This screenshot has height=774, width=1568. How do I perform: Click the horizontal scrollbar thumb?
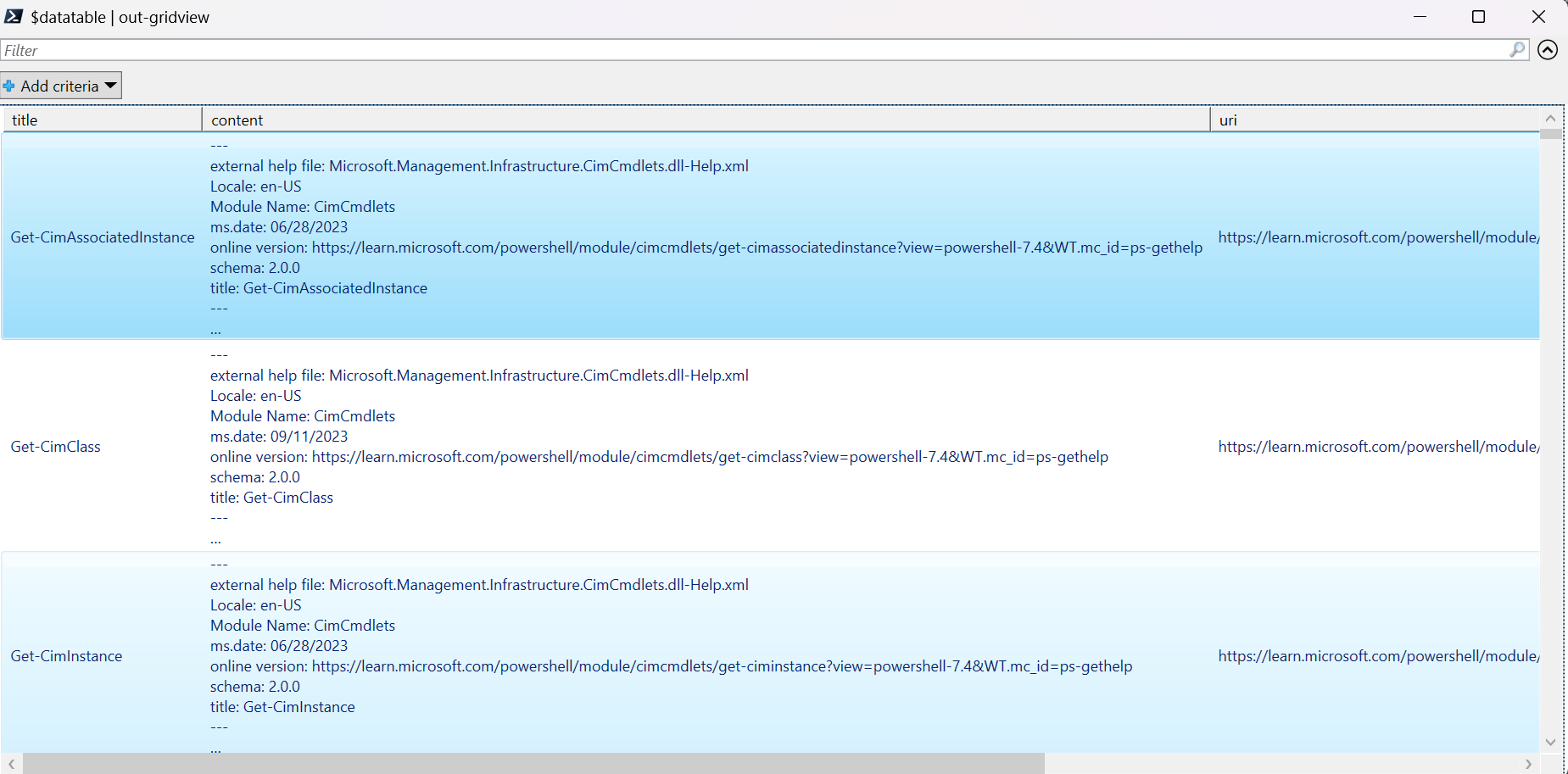(533, 764)
